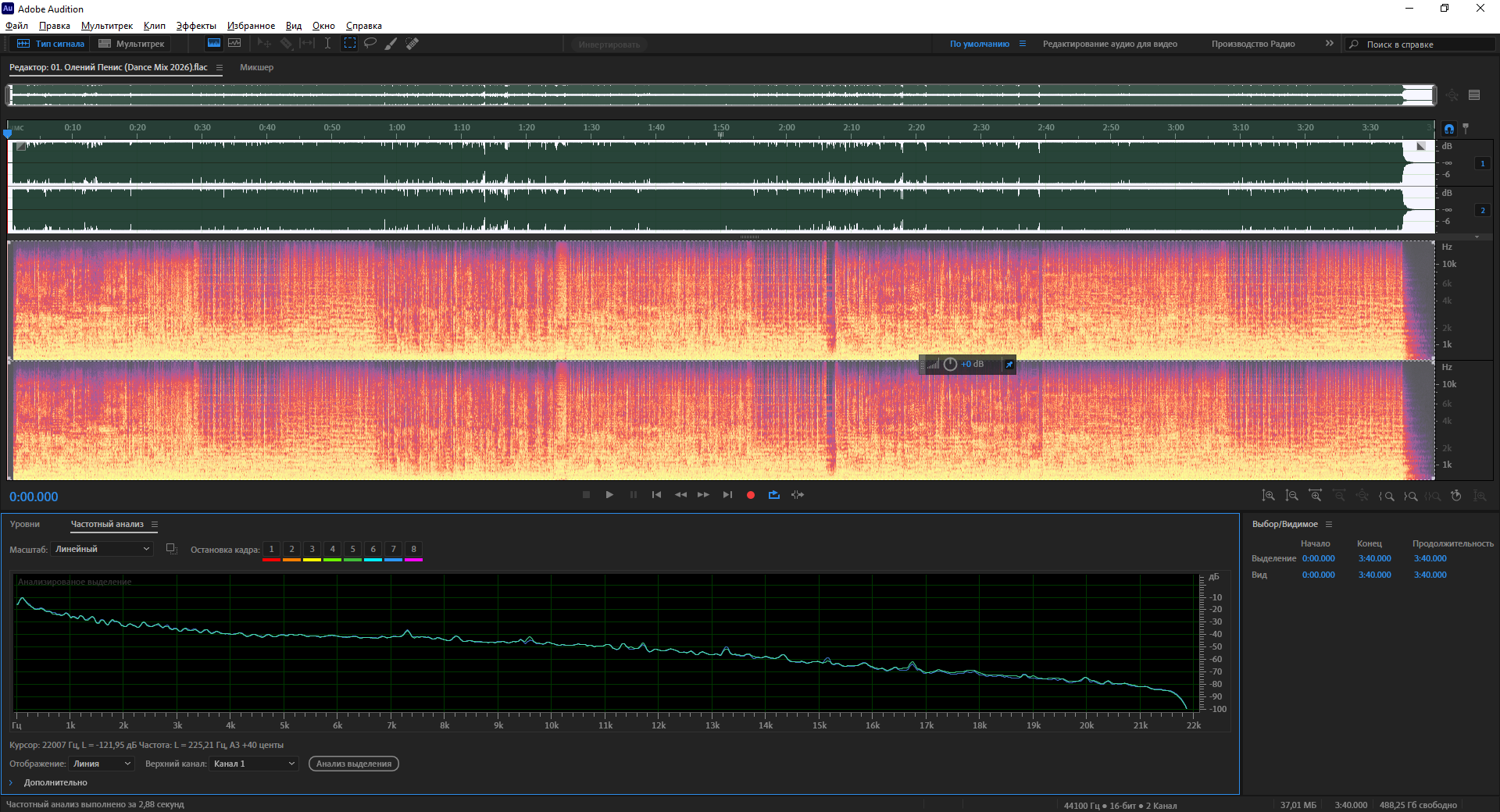The image size is (1500, 812).
Task: Start playback with the Play button
Action: [609, 495]
